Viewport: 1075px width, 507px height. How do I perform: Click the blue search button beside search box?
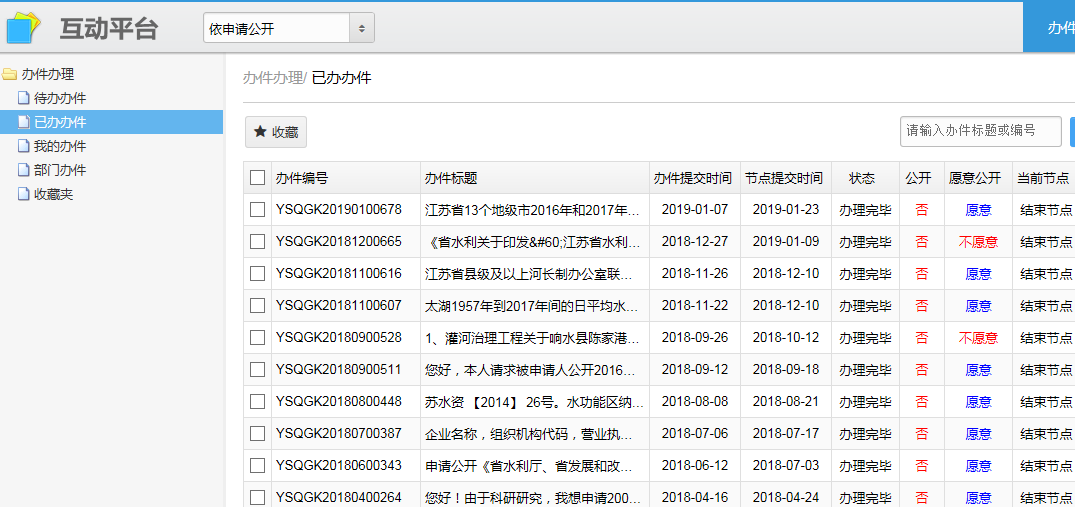pyautogui.click(x=1072, y=131)
